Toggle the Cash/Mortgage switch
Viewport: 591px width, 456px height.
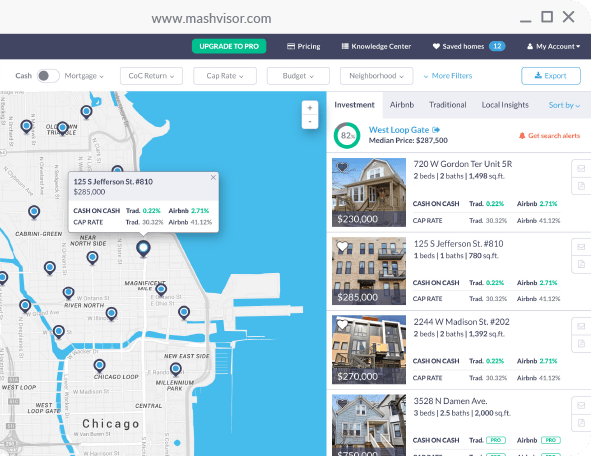[48, 76]
